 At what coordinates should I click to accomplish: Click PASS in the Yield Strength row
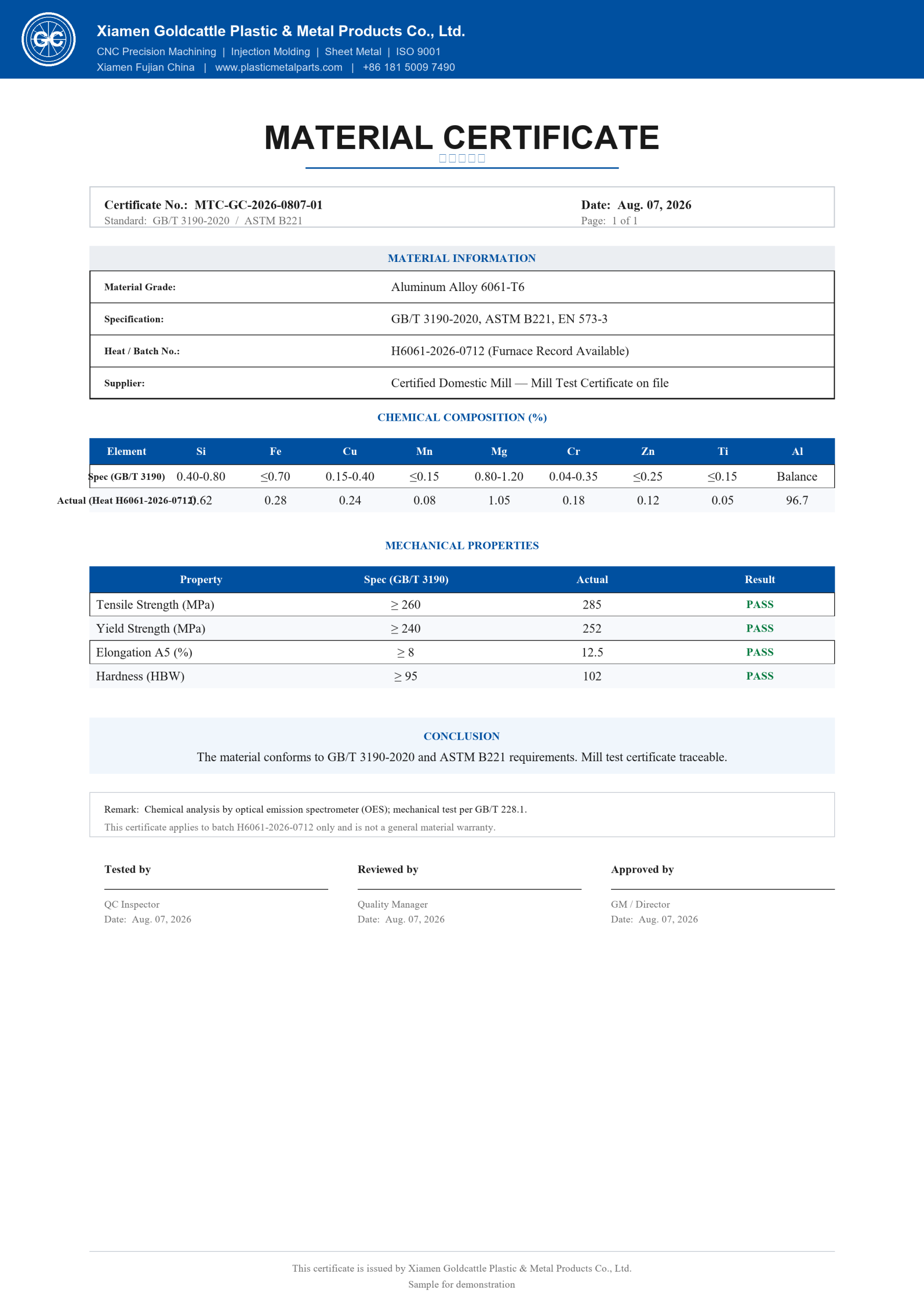pyautogui.click(x=760, y=628)
